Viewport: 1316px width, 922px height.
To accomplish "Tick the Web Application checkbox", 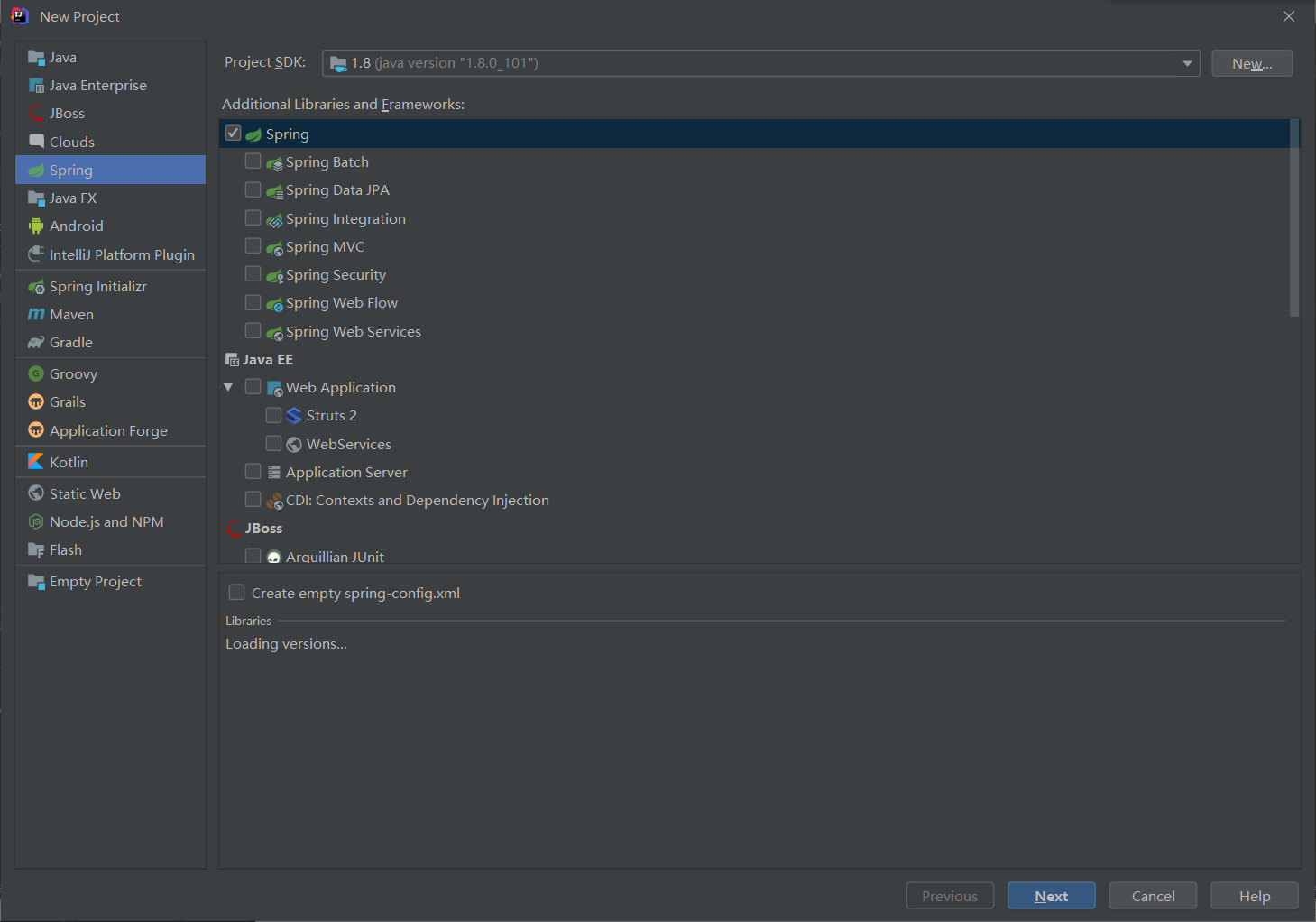I will (x=253, y=387).
